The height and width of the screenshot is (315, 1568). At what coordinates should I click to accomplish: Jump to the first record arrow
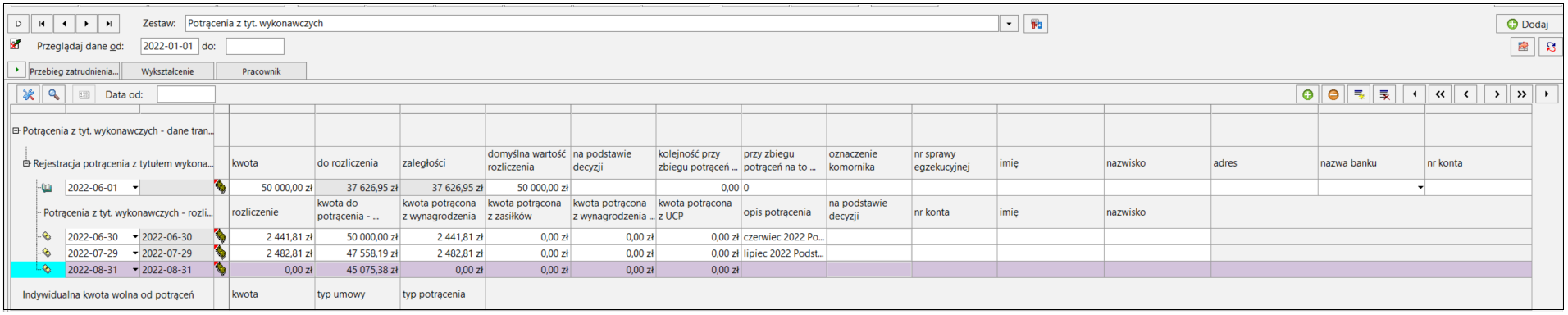point(42,24)
